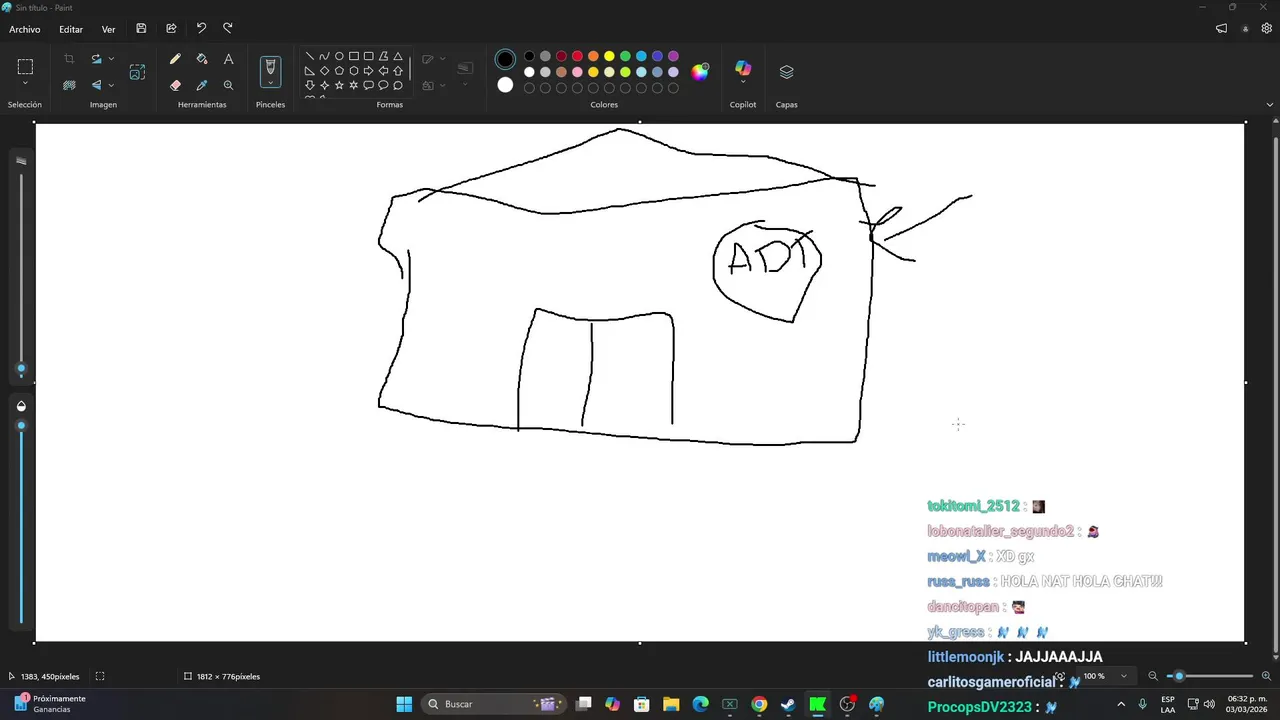Pick the red color swatch
1280x720 pixels.
(x=577, y=56)
